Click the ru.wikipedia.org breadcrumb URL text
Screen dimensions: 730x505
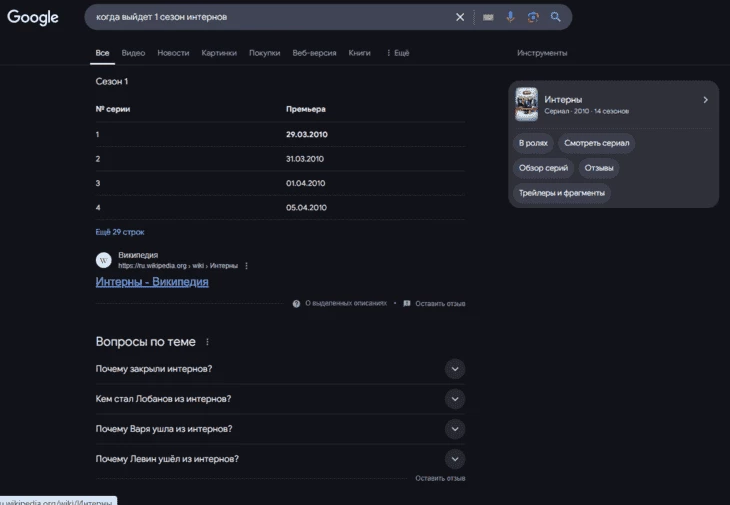coord(178,266)
